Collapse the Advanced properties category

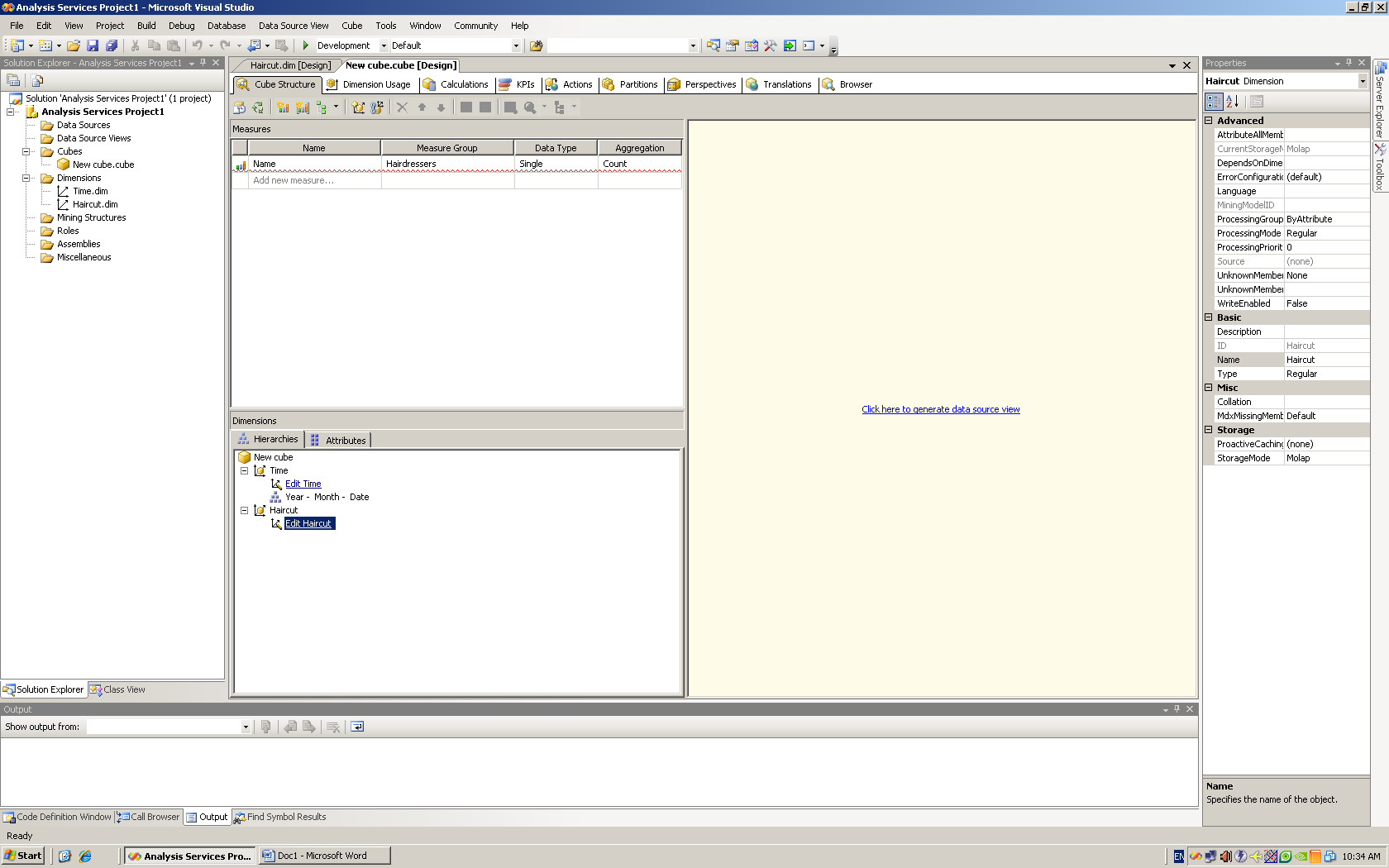(1209, 121)
